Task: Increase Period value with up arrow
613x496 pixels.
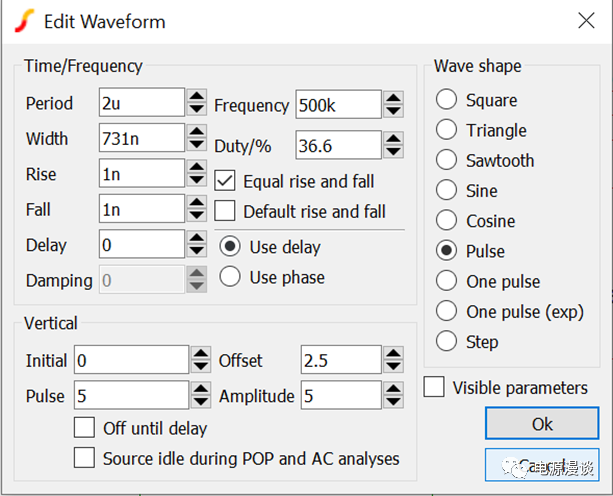Action: [x=198, y=97]
